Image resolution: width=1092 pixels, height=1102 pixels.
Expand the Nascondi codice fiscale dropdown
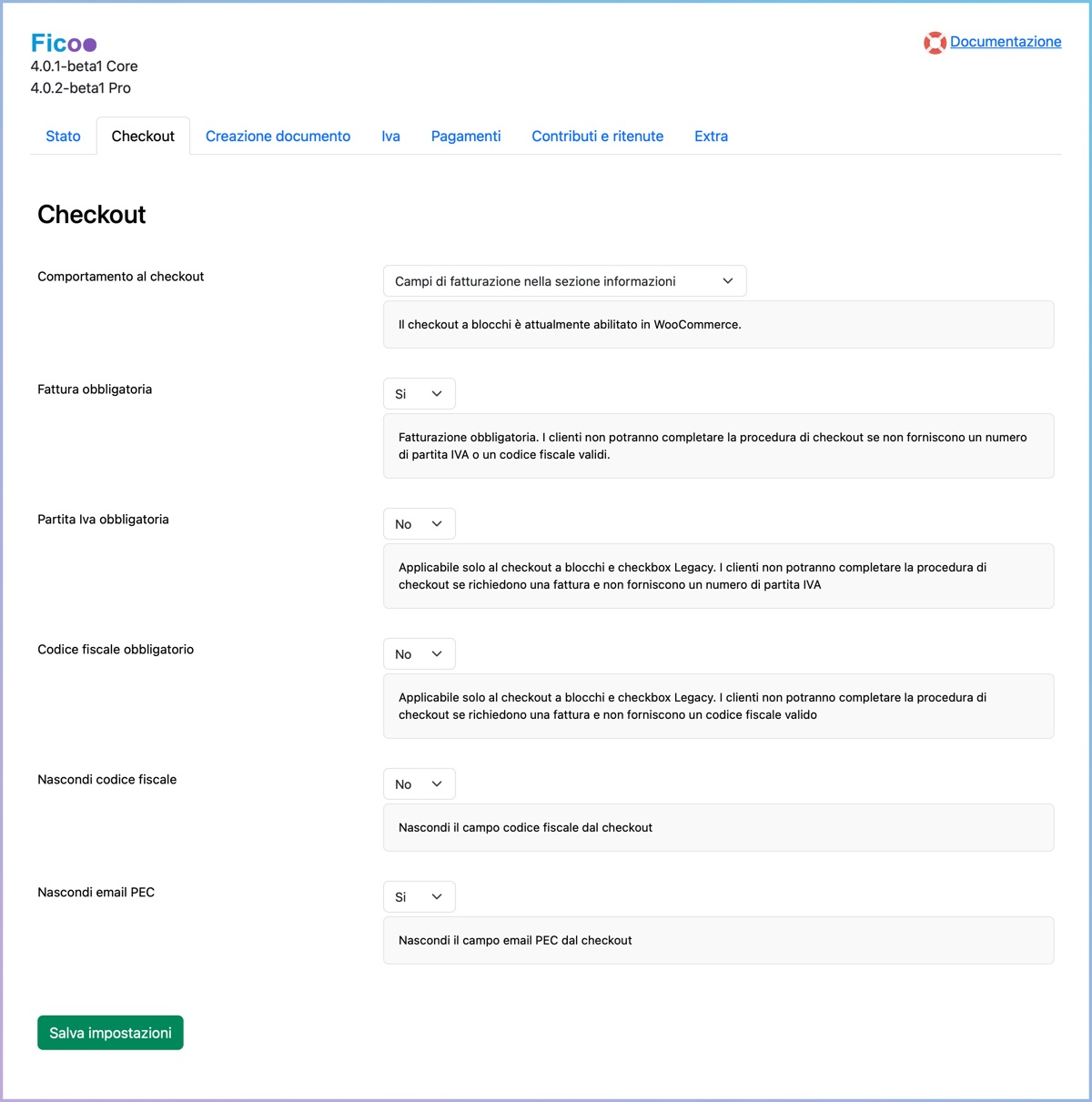(x=419, y=784)
